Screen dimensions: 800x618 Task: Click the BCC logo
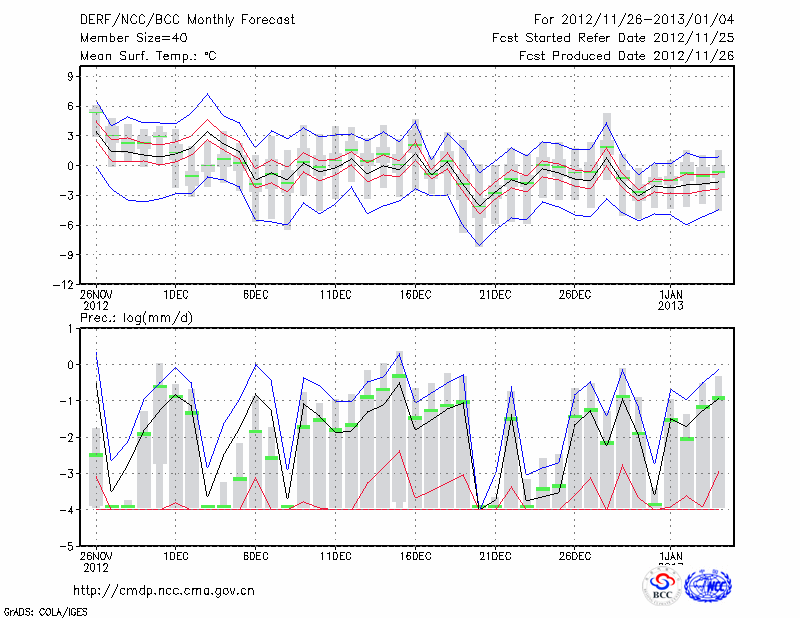[x=662, y=587]
